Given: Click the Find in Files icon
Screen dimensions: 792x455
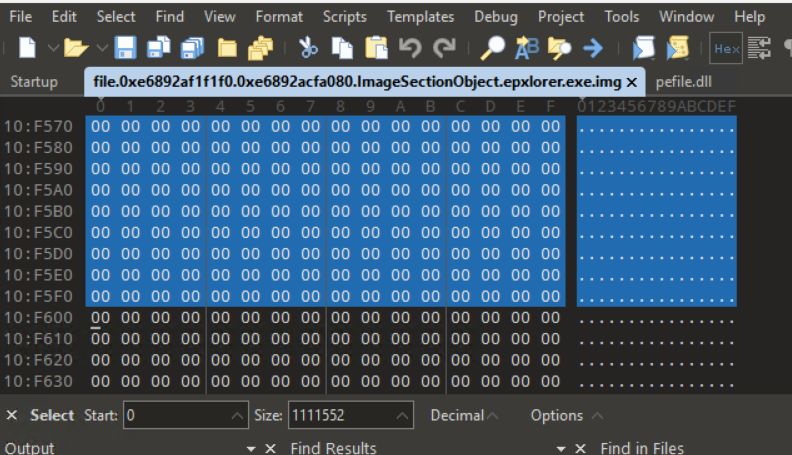Looking at the screenshot, I should click(560, 48).
